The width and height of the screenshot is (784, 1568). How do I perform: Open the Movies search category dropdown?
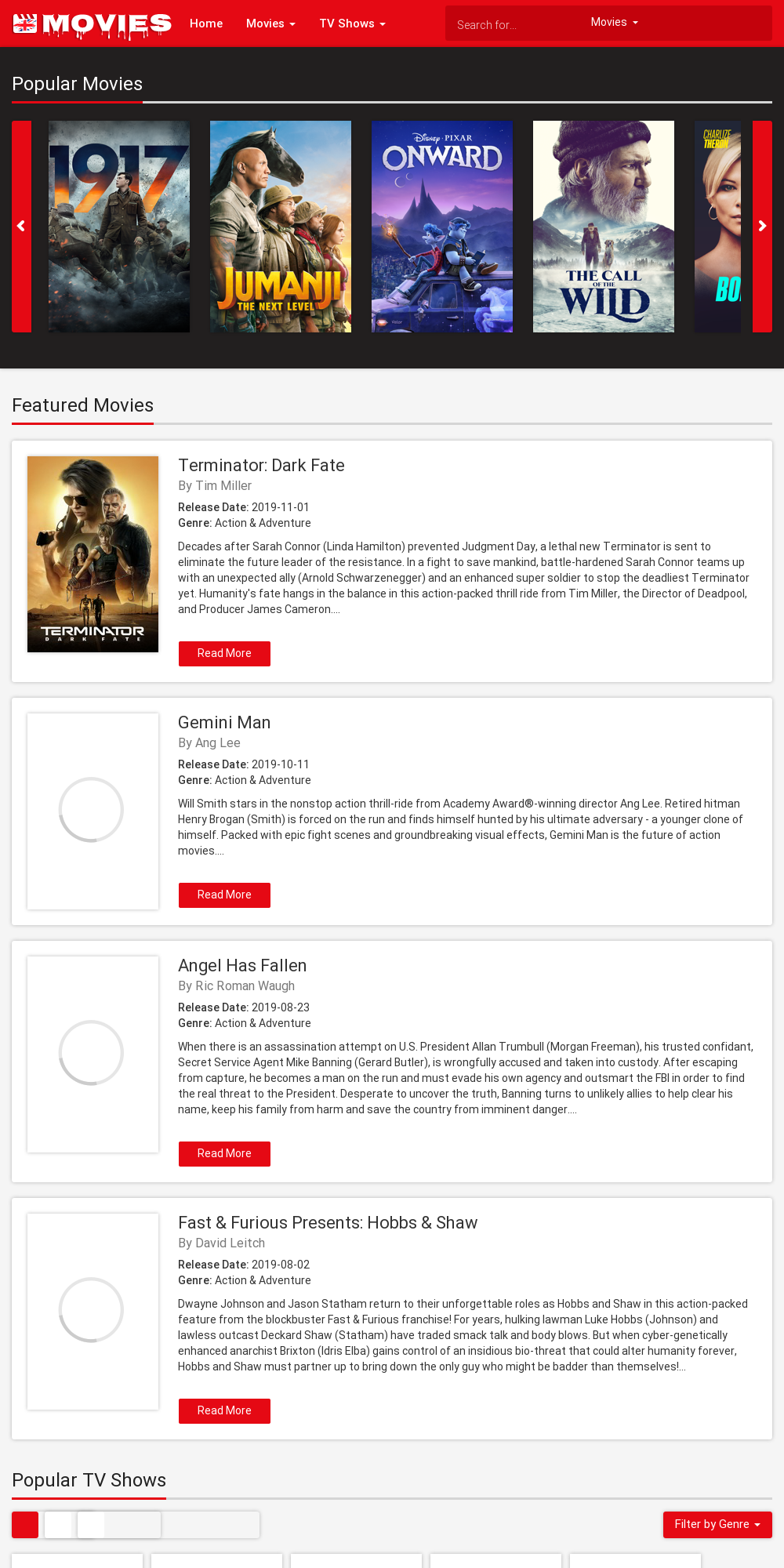(615, 22)
